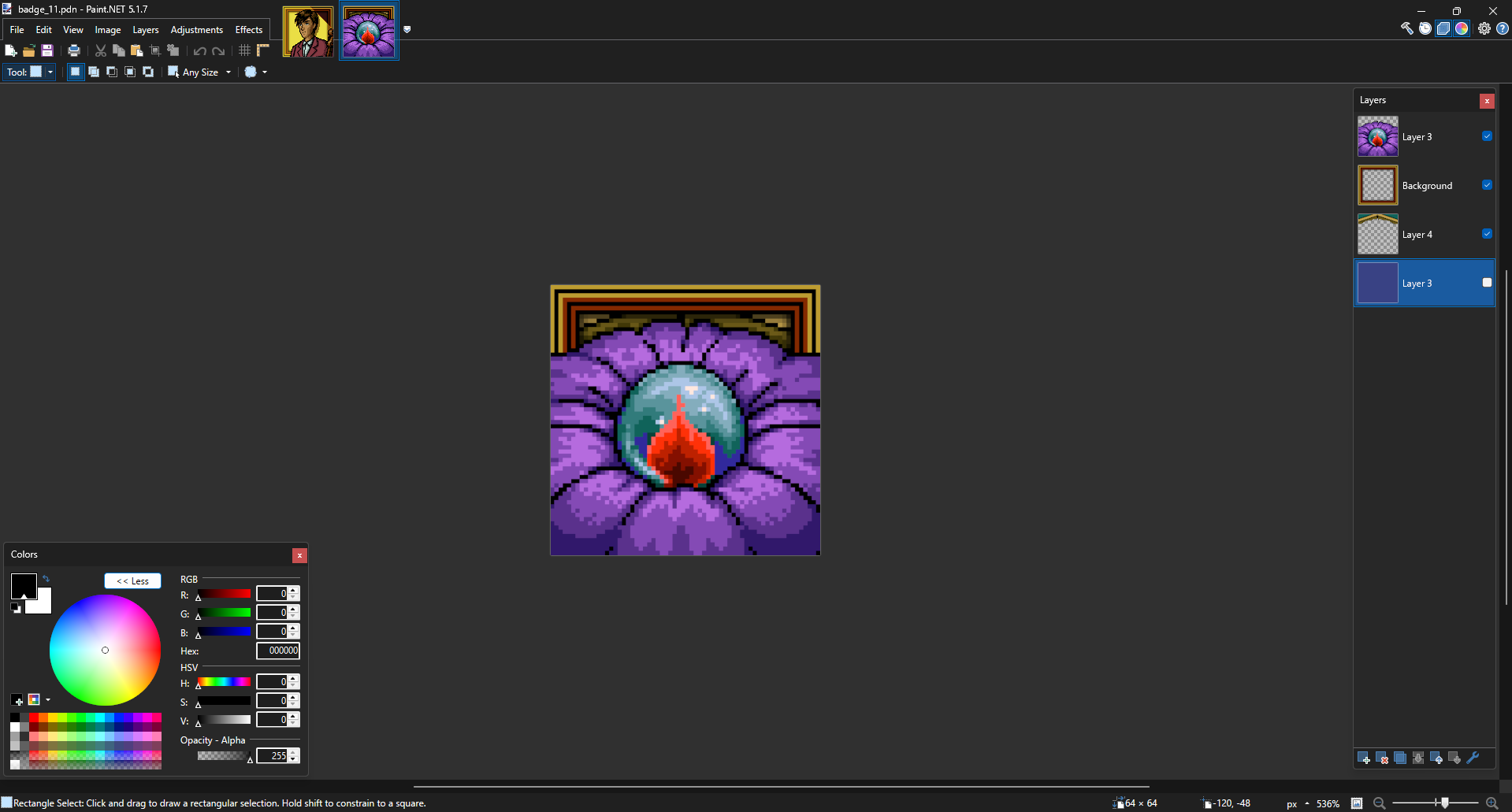Click the secondary white color swatch
The width and height of the screenshot is (1512, 812).
click(42, 605)
